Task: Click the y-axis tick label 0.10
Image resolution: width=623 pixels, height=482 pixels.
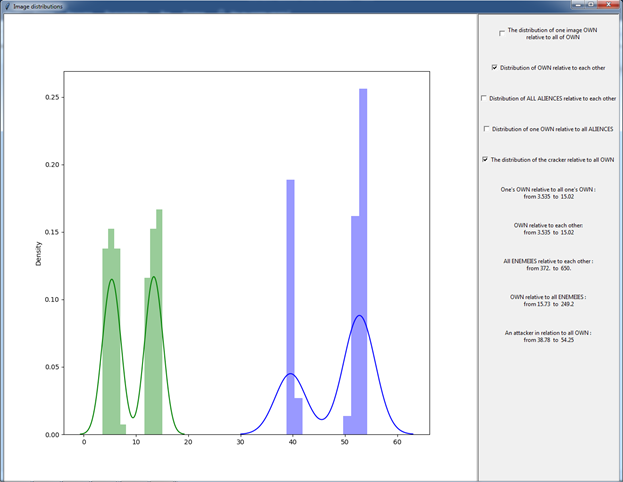Action: coord(52,300)
